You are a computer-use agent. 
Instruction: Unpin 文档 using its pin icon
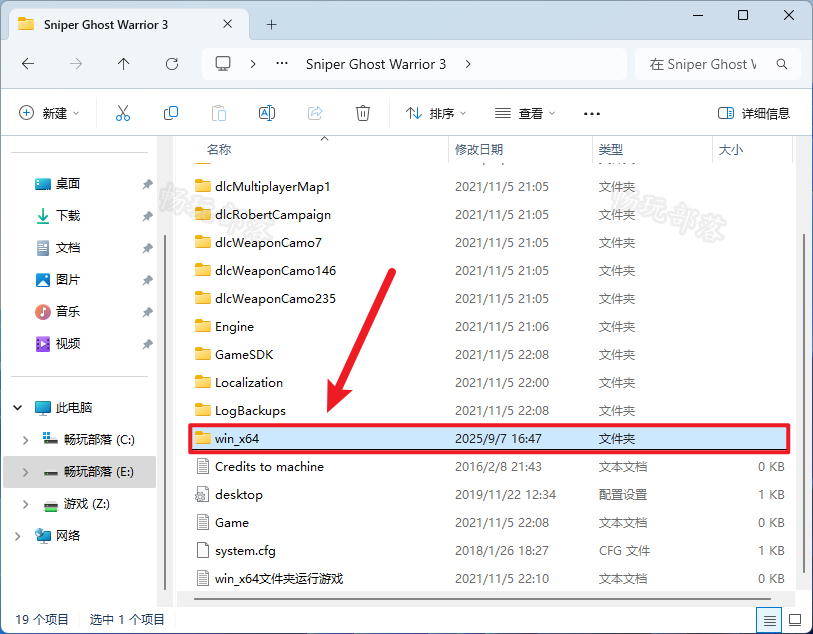pos(148,248)
